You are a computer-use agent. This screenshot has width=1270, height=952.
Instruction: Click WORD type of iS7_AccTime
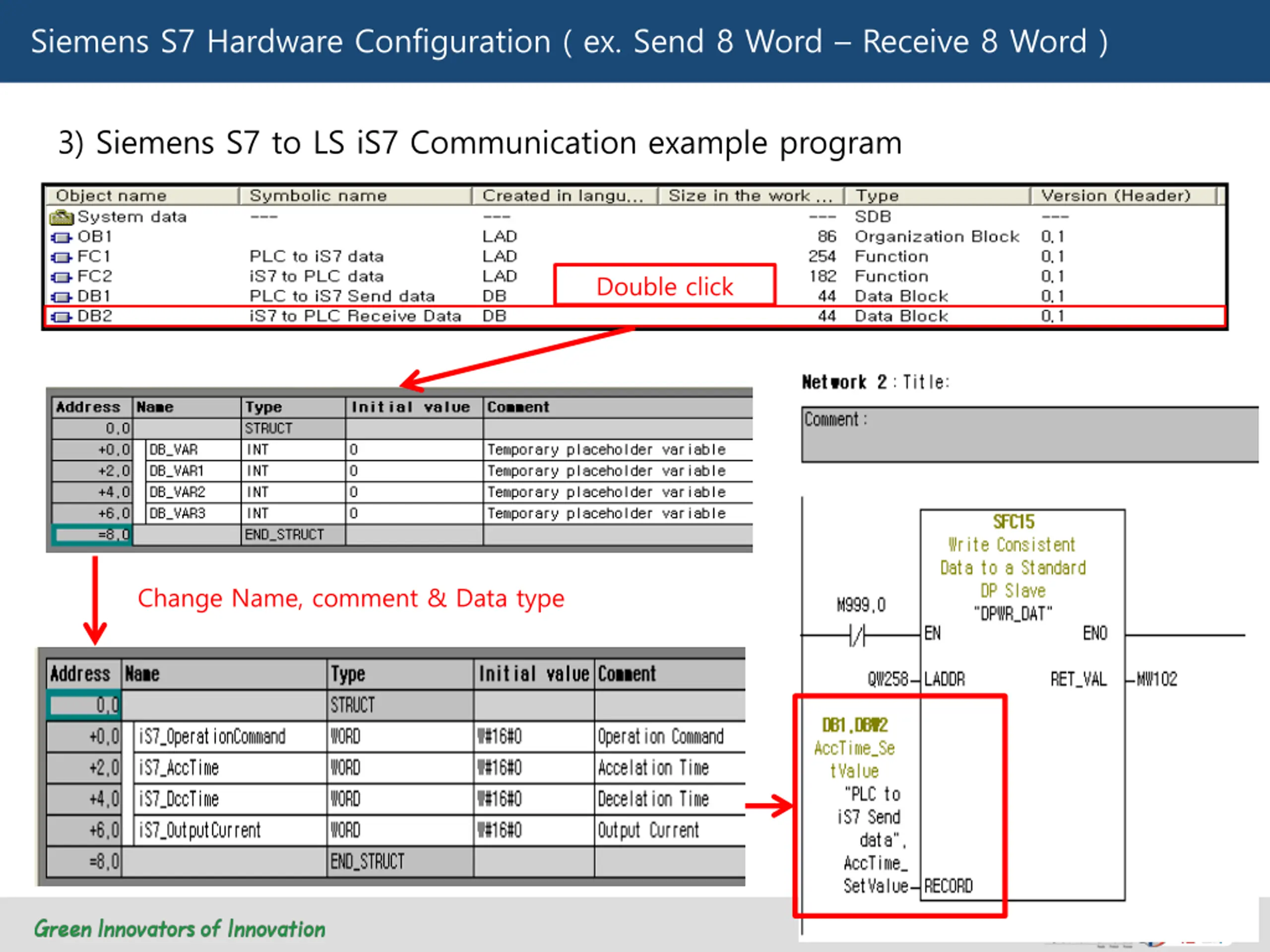[x=400, y=769]
